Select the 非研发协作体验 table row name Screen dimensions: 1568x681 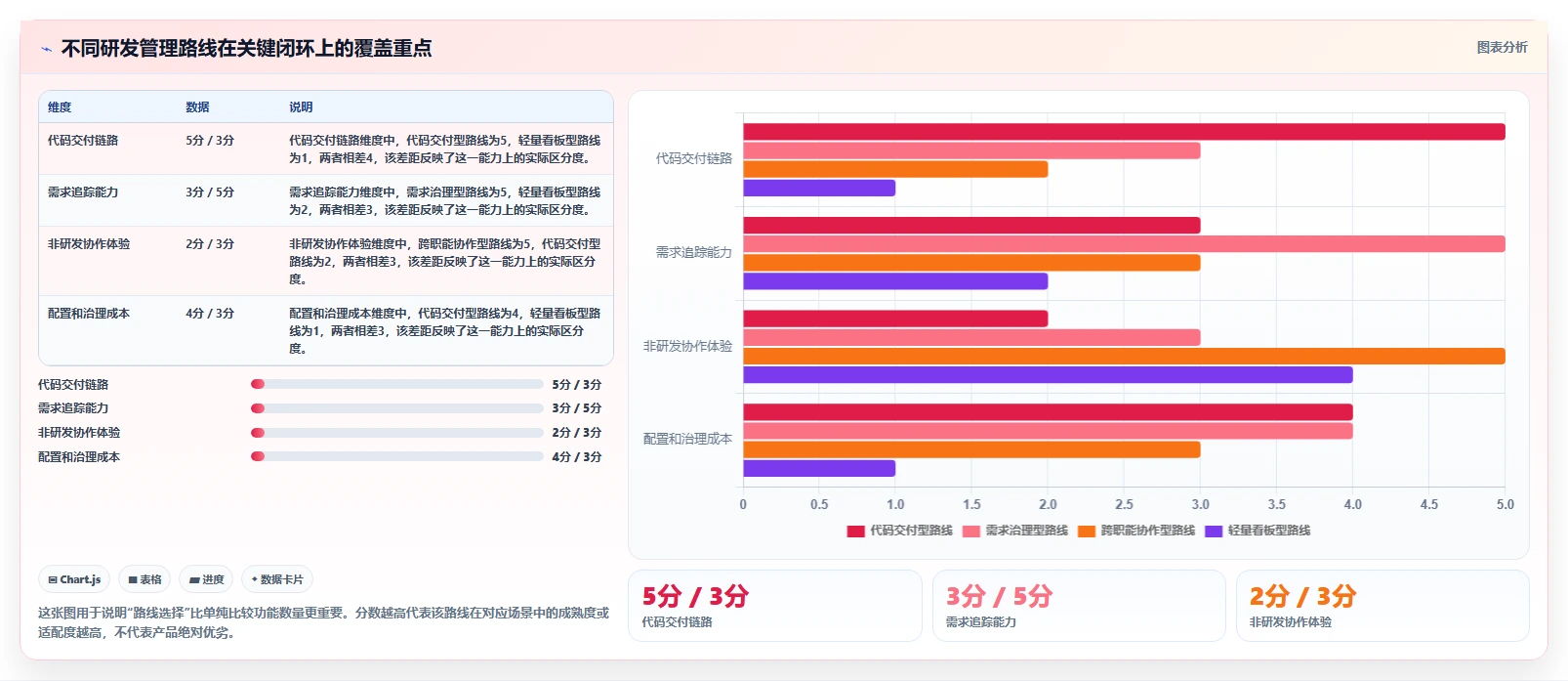click(x=89, y=244)
